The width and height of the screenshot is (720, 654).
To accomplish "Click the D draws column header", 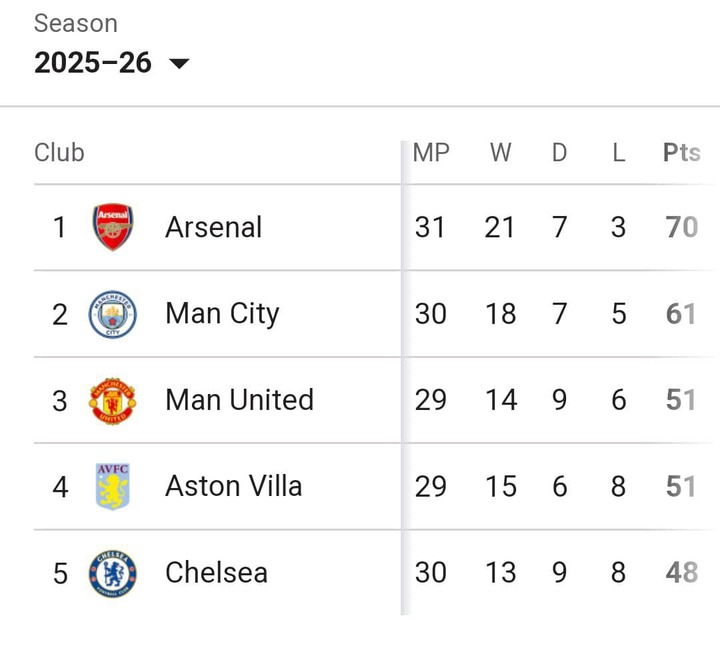I will click(559, 153).
